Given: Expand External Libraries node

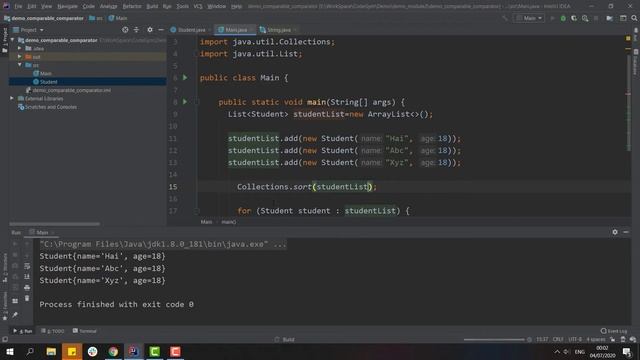Looking at the screenshot, I should click(x=12, y=98).
